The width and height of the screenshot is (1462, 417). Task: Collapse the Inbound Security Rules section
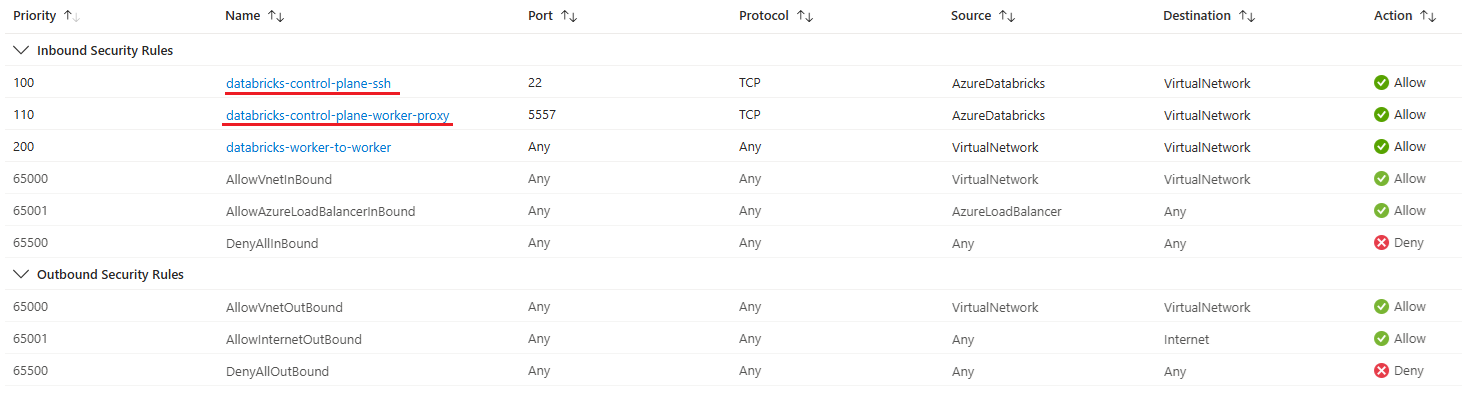20,50
